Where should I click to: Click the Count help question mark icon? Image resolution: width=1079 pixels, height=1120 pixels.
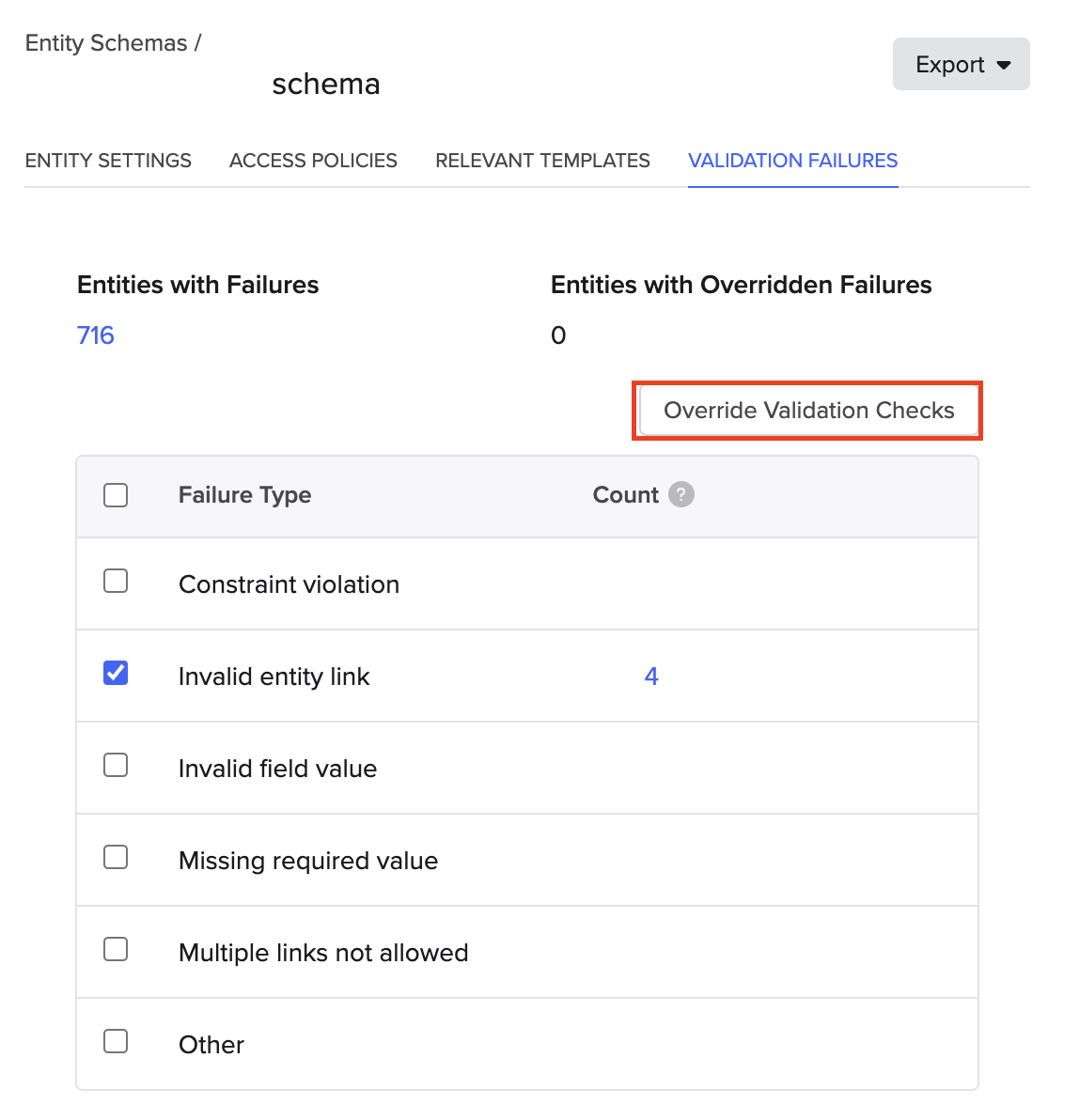tap(681, 494)
